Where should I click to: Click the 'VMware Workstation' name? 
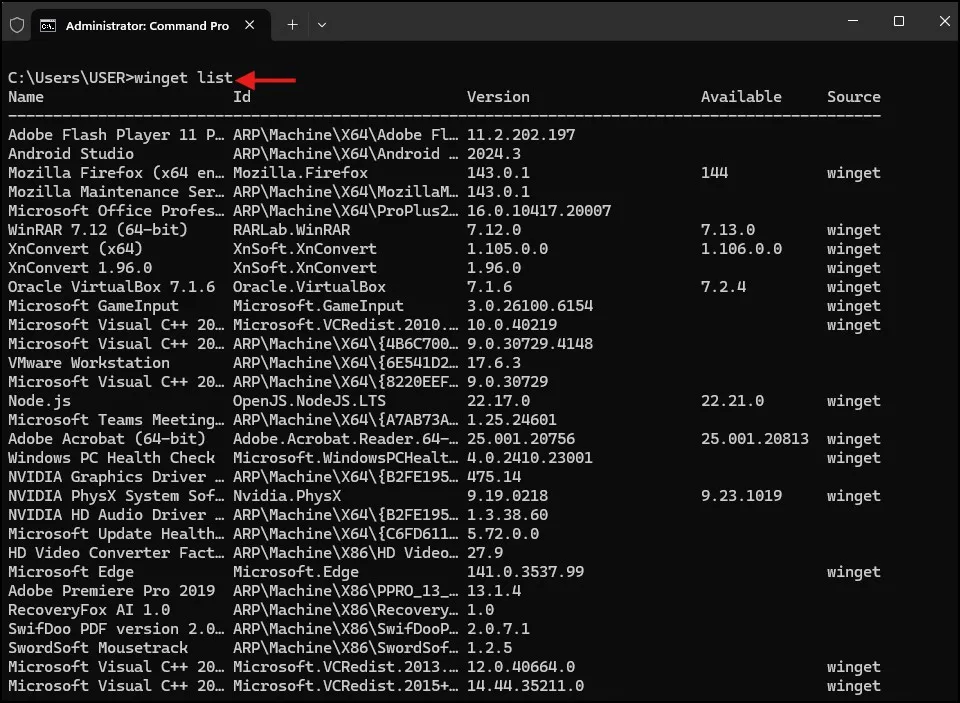pyautogui.click(x=89, y=363)
